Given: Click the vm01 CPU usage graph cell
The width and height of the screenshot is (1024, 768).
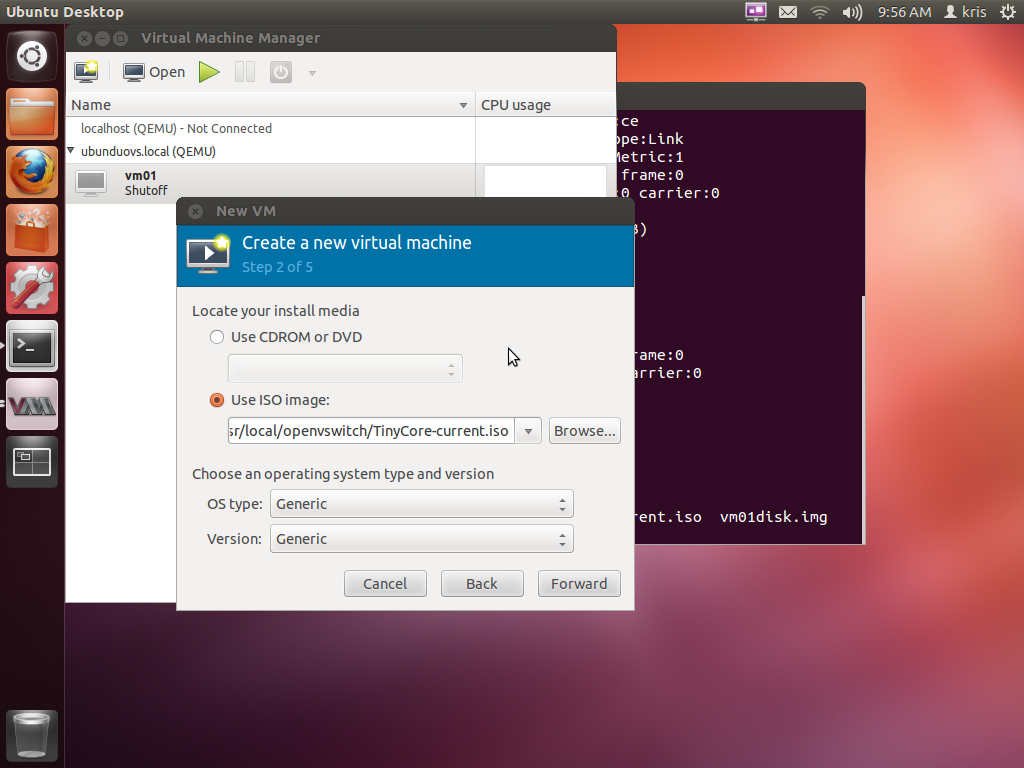Looking at the screenshot, I should pos(545,182).
